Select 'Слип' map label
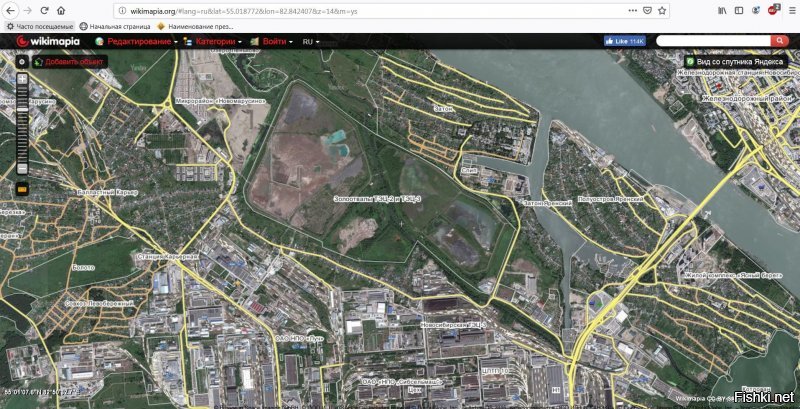This screenshot has height=409, width=800. pos(469,170)
